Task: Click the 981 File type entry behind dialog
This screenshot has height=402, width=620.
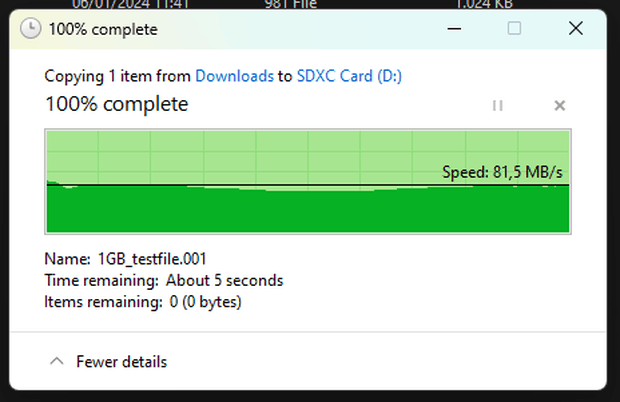Action: click(291, 4)
